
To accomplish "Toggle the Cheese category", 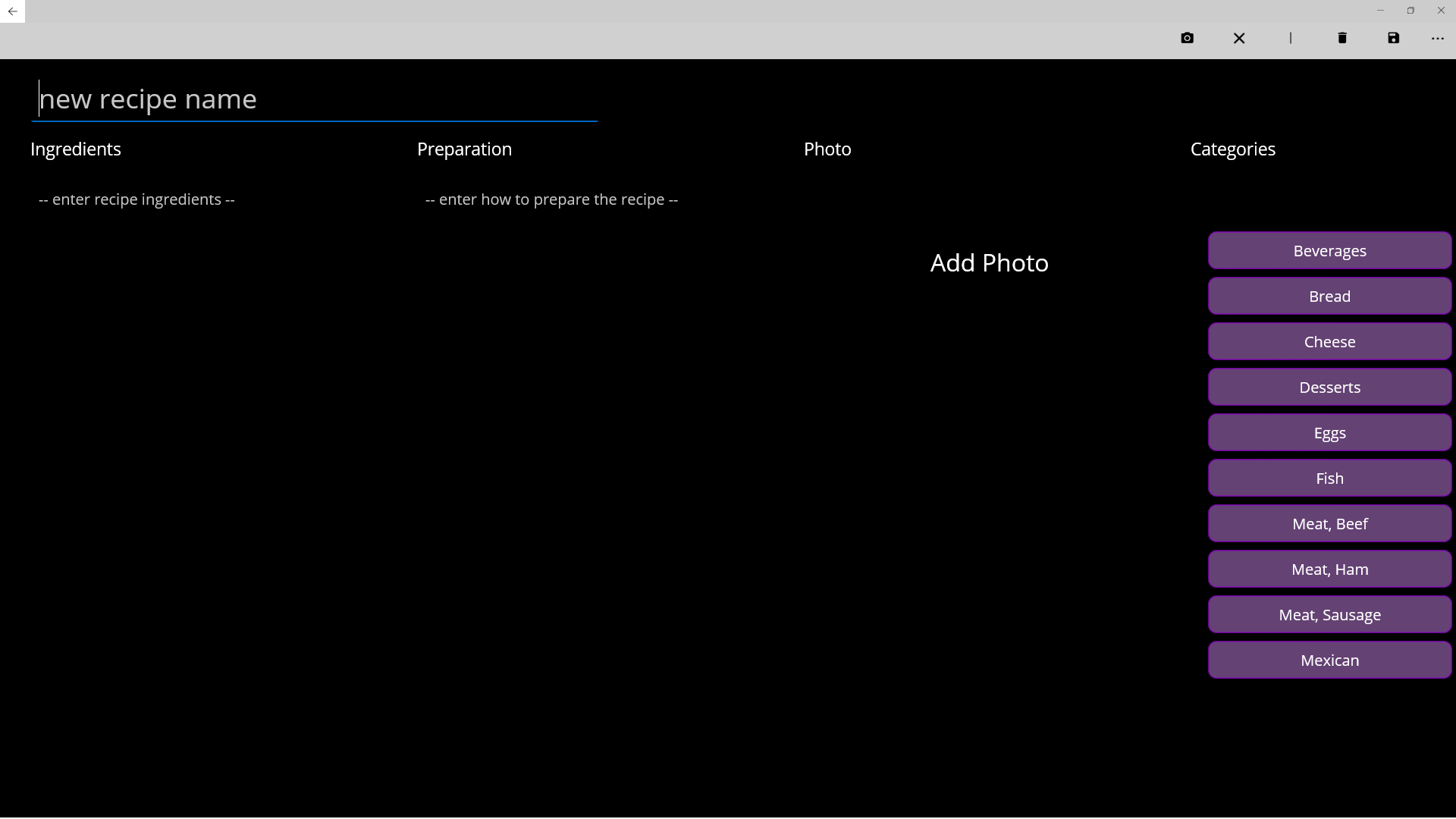I will pyautogui.click(x=1329, y=342).
